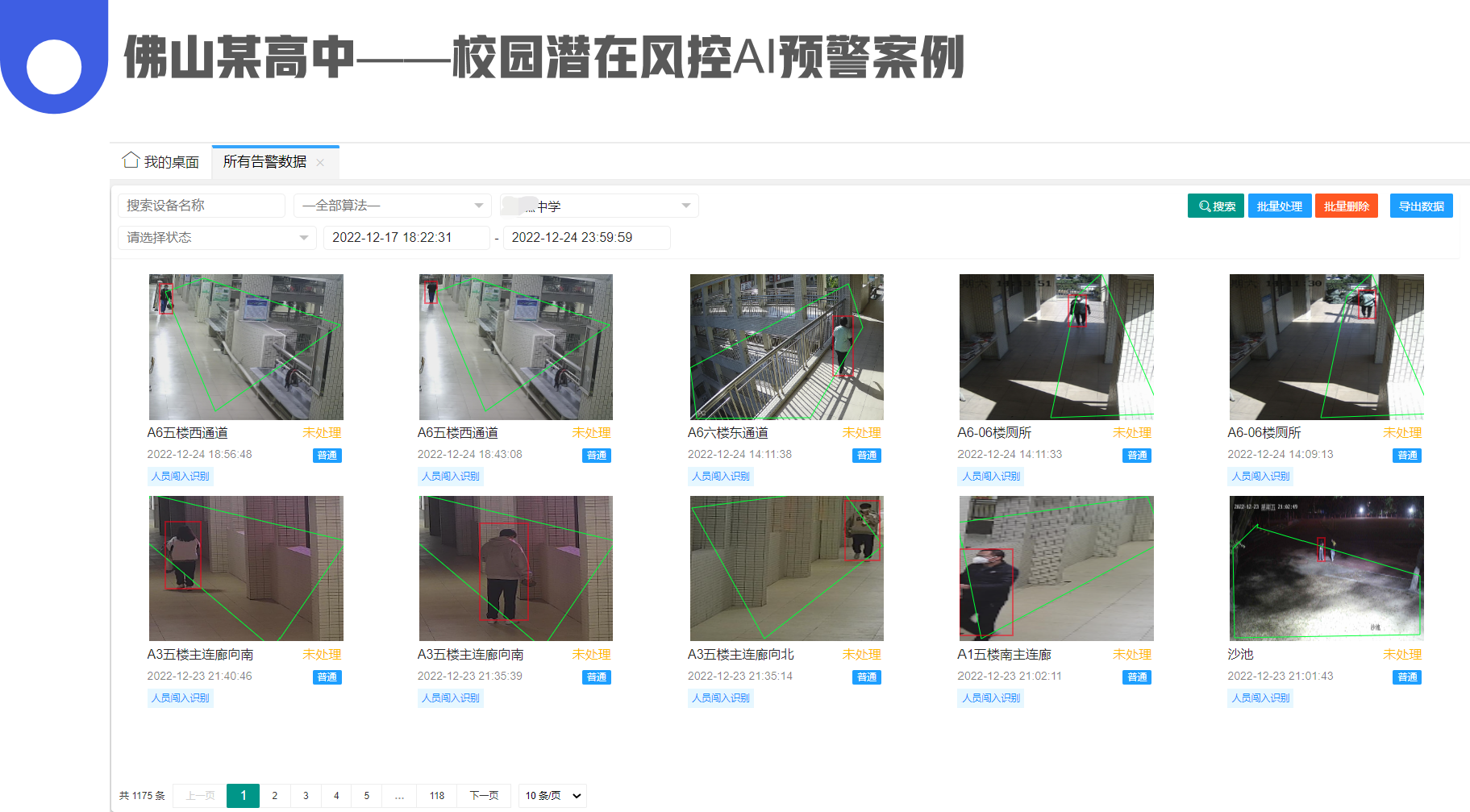Click timestamp 2022-12-24 14:11:38

(x=739, y=455)
